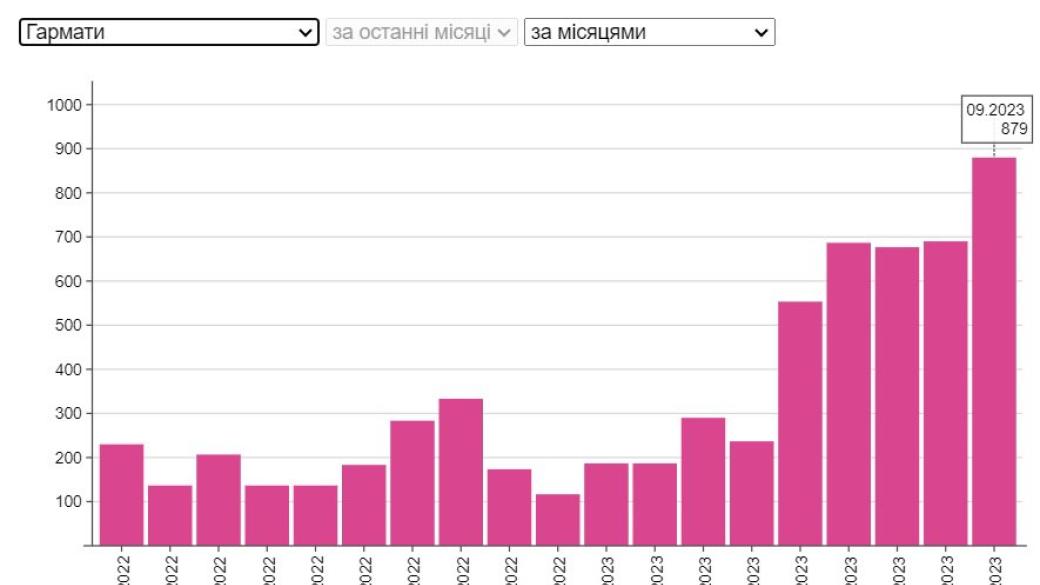The image size is (1040, 585).
Task: Click the greyed-out "за останні місяці" dropdown
Action: (421, 32)
